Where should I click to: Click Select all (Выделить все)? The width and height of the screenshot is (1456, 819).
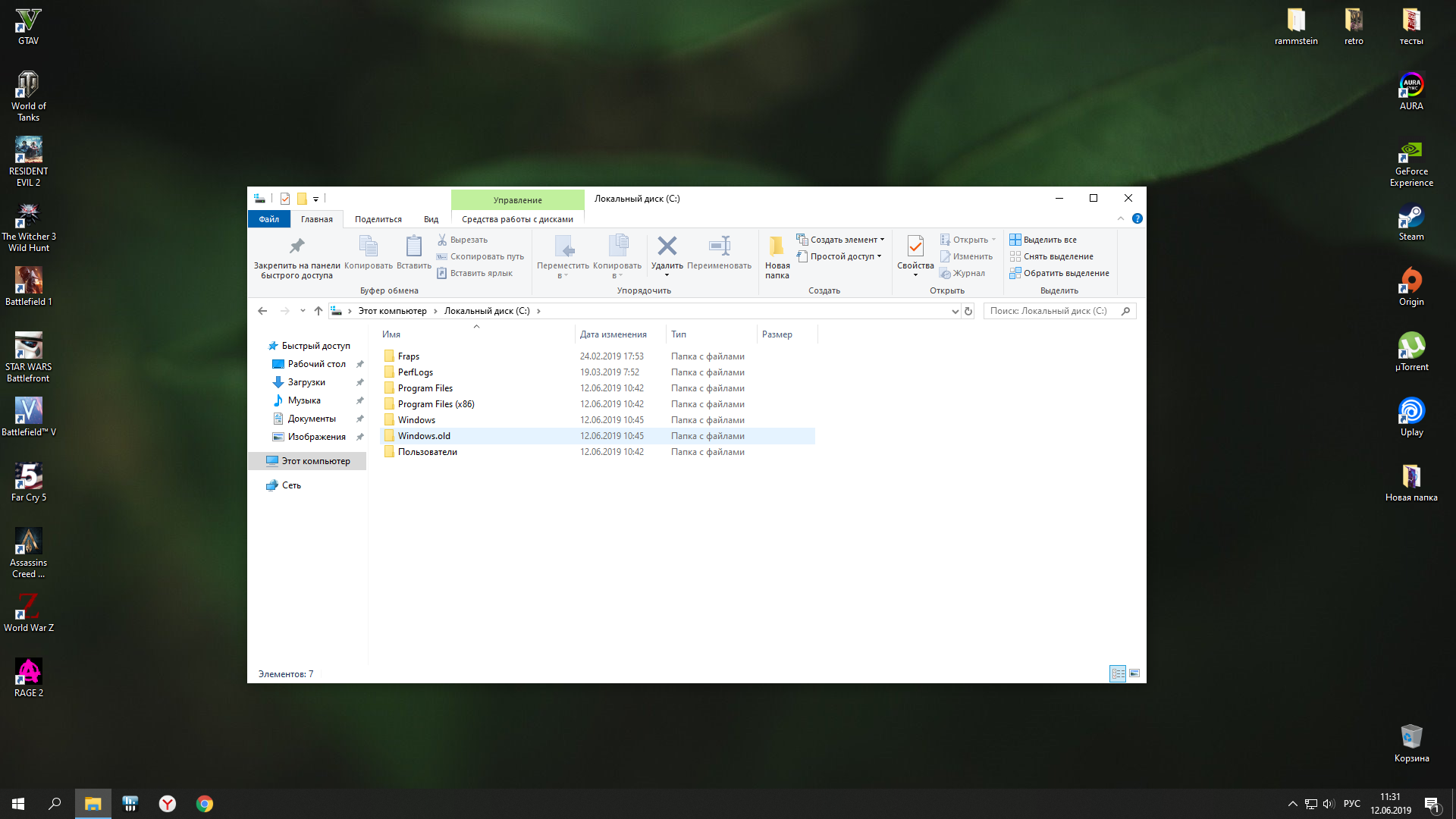coord(1050,240)
